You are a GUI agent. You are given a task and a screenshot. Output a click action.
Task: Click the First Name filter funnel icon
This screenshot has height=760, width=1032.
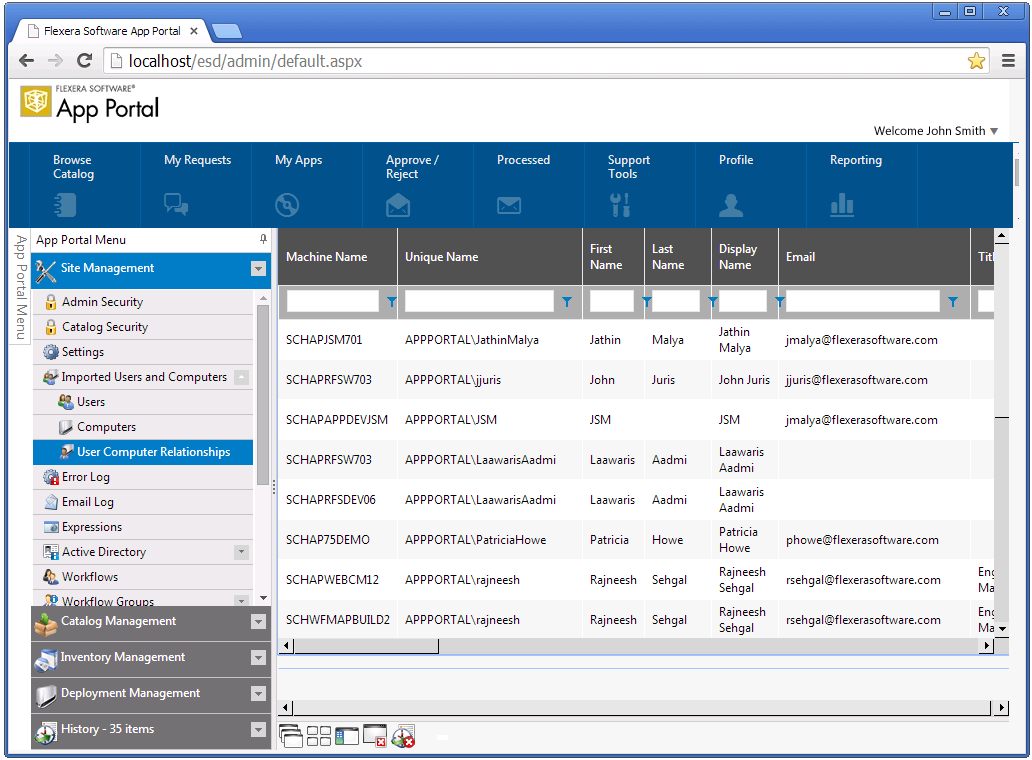646,302
